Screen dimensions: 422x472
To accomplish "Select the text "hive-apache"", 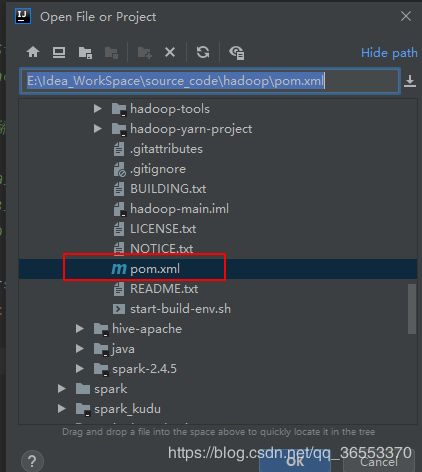I will (x=147, y=329).
